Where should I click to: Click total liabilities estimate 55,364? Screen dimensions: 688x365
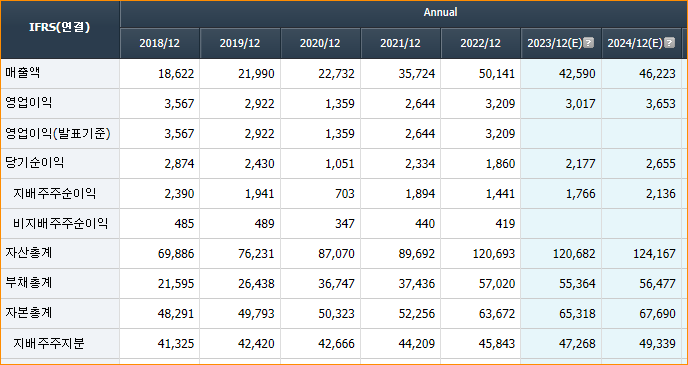coord(577,283)
